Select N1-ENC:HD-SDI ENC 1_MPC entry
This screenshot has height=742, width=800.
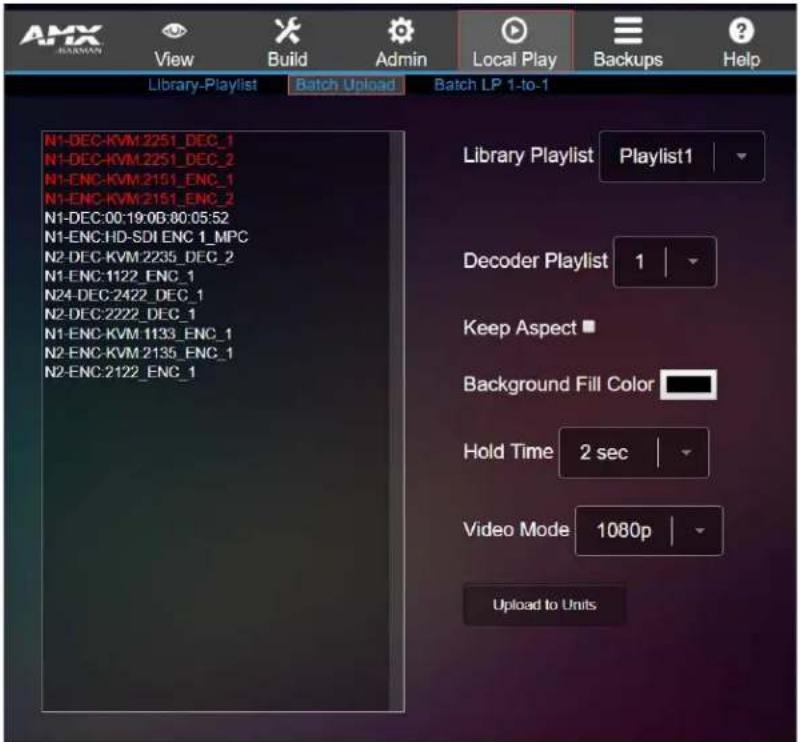click(x=146, y=237)
